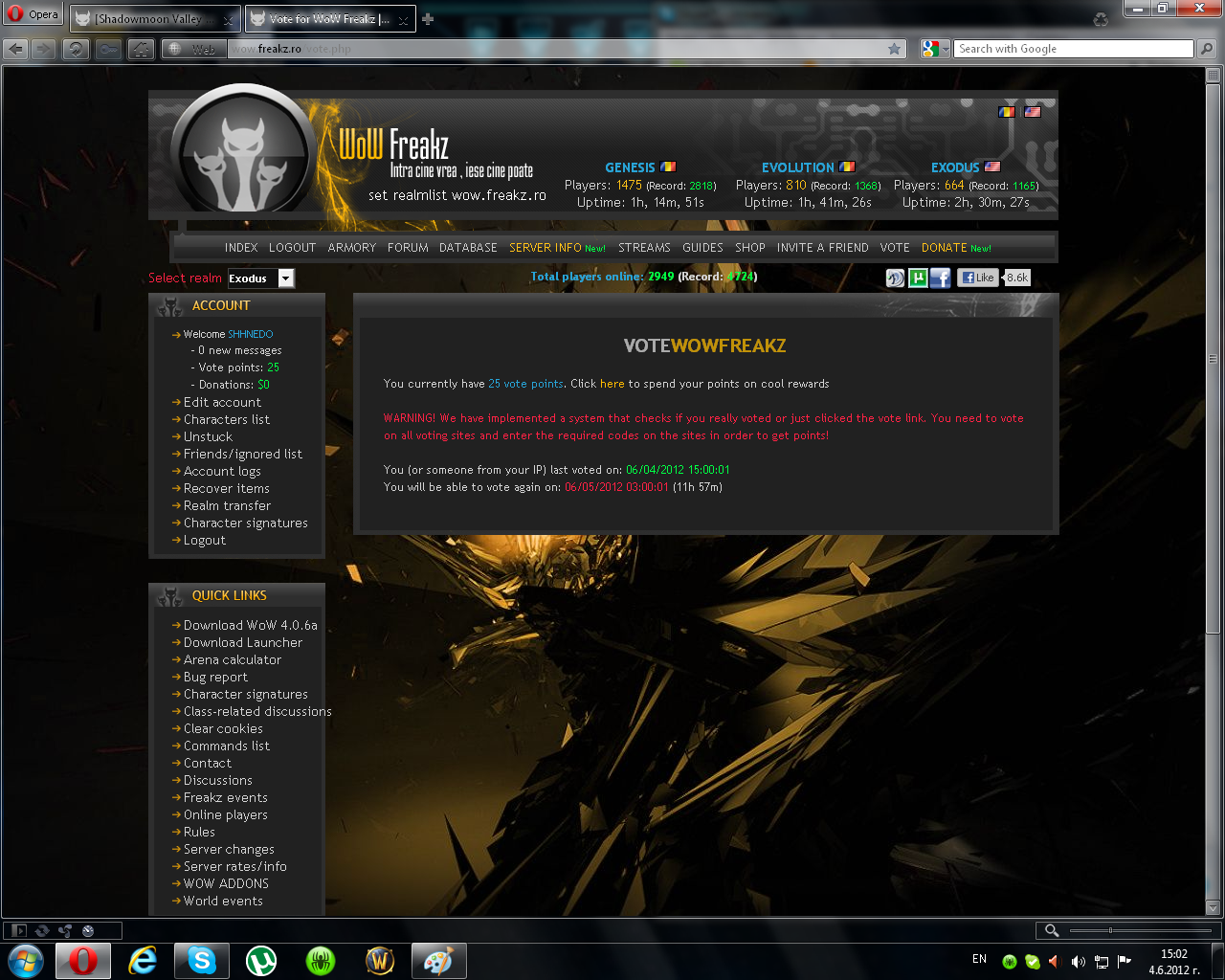Open the EVOLUTION realm link
The image size is (1225, 980).
pyautogui.click(x=797, y=167)
